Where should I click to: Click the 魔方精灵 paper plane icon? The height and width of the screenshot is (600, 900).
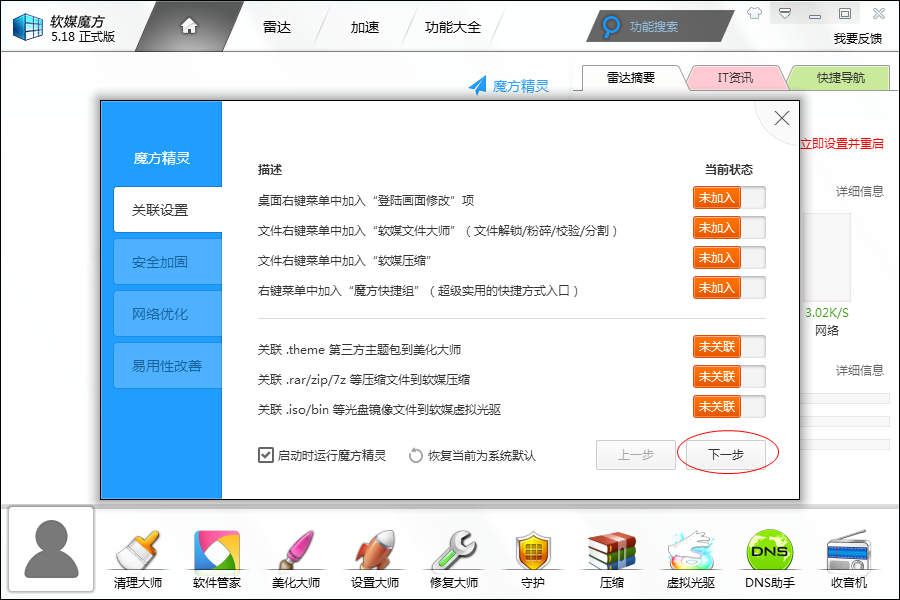(477, 86)
